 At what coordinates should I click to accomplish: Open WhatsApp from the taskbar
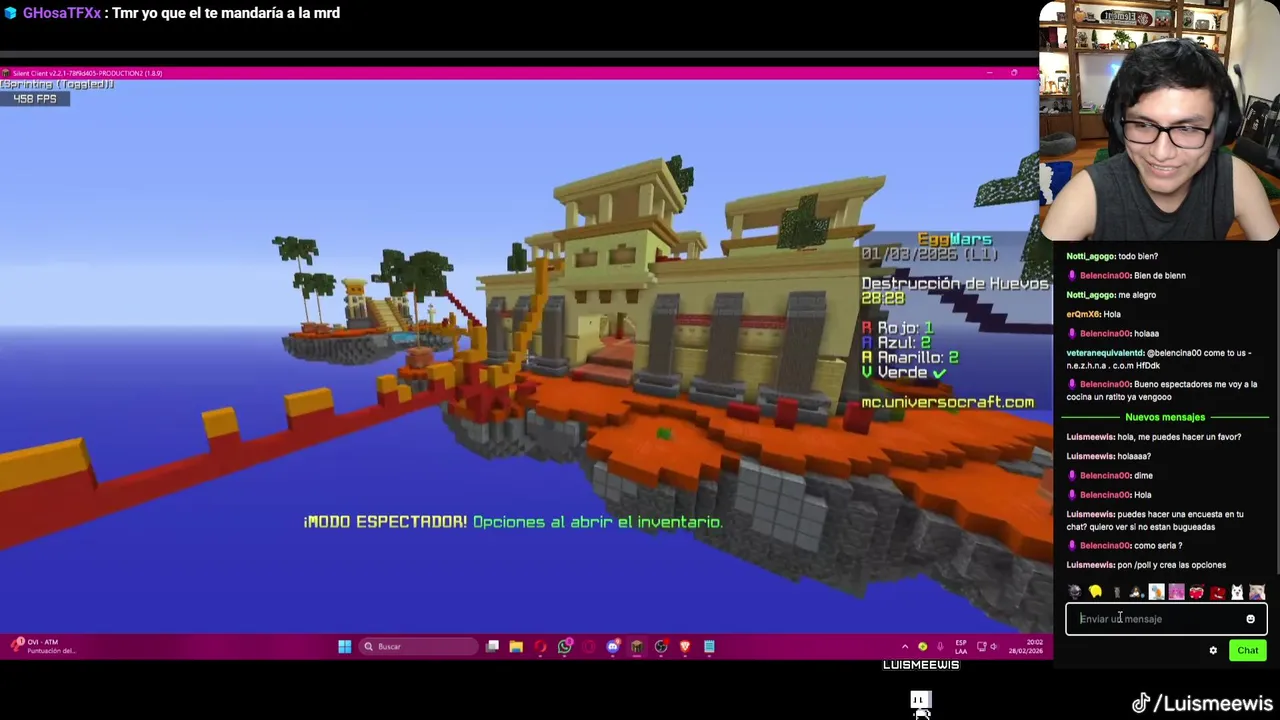tap(565, 646)
